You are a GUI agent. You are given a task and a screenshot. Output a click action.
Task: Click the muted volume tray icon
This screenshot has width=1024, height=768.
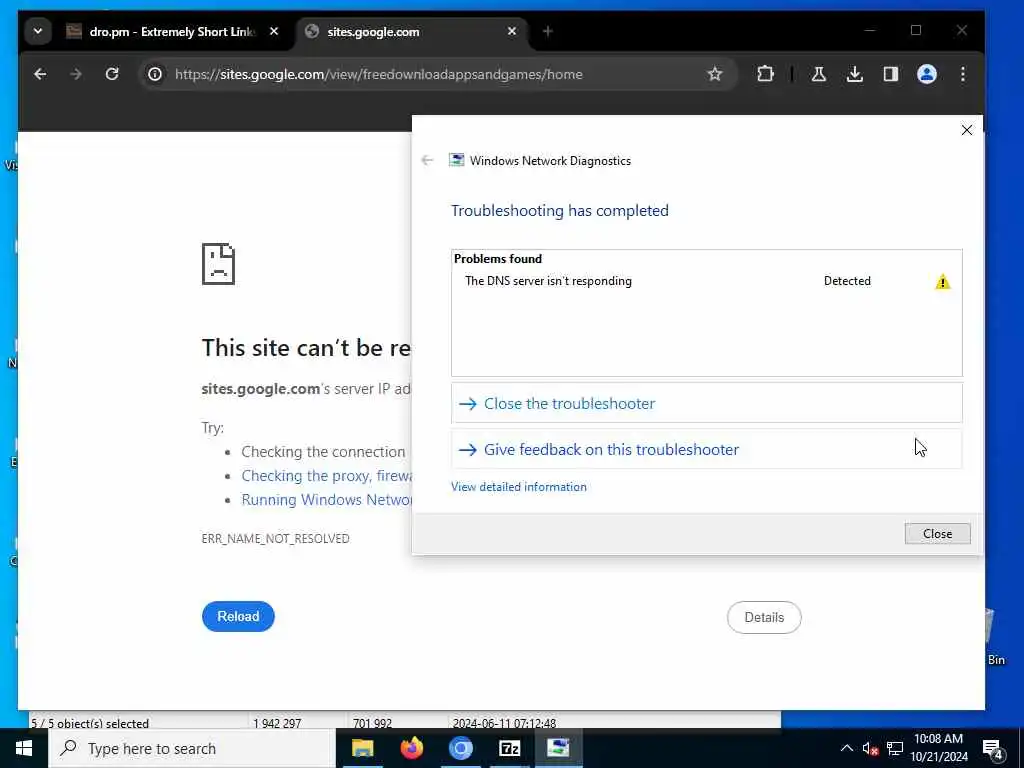click(870, 748)
